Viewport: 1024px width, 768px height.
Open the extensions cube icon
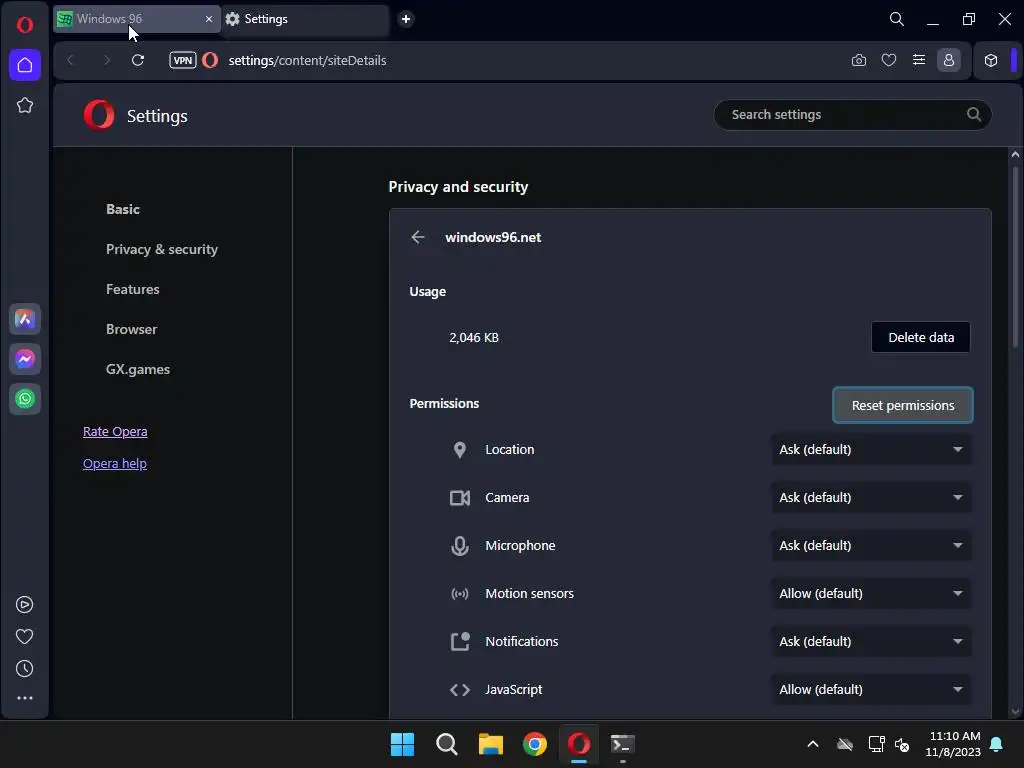pos(991,60)
